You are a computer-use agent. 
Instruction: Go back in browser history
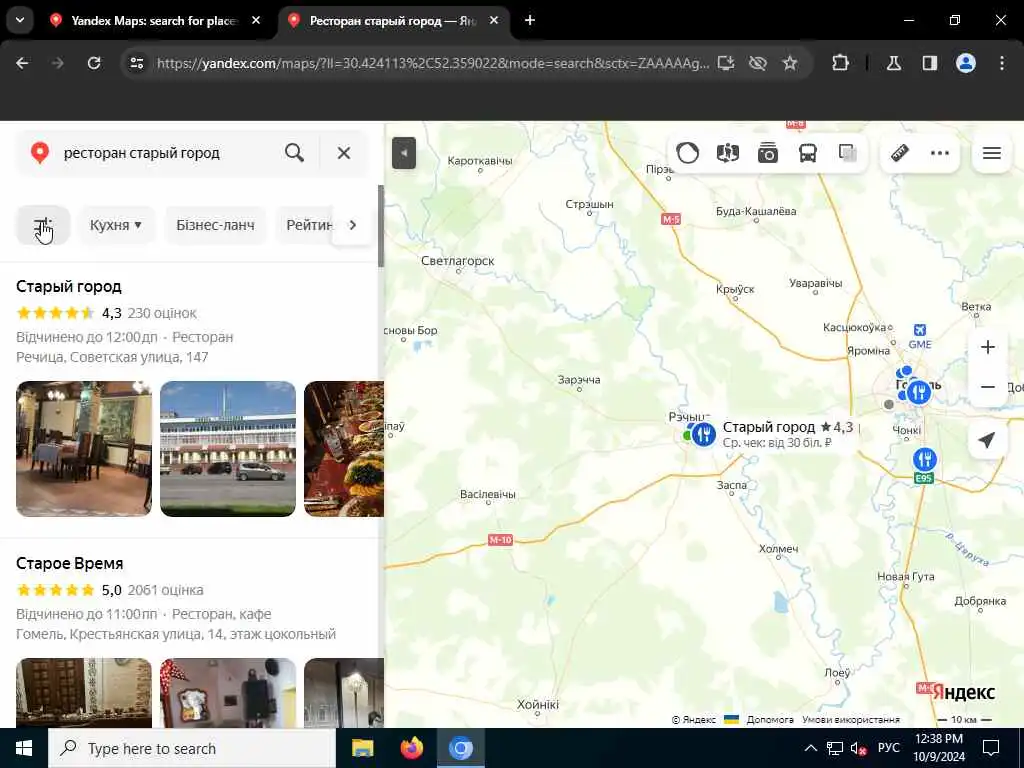[22, 63]
